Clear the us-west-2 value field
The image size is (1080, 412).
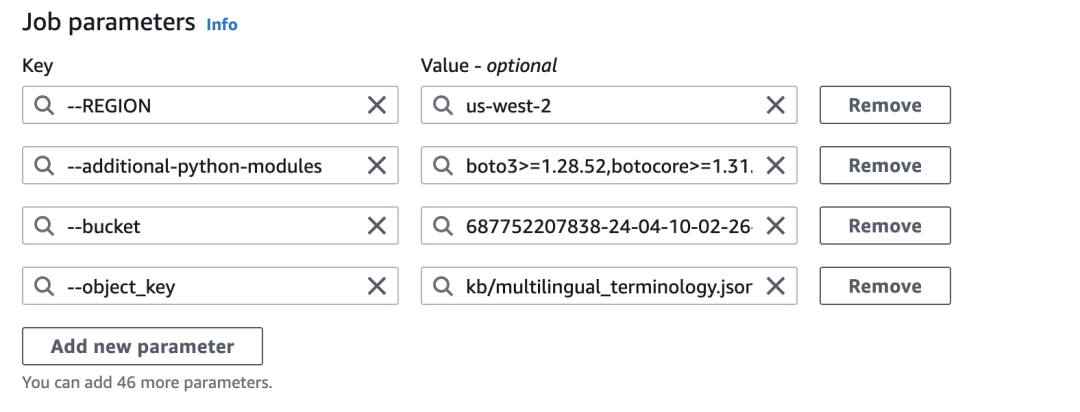coord(775,106)
